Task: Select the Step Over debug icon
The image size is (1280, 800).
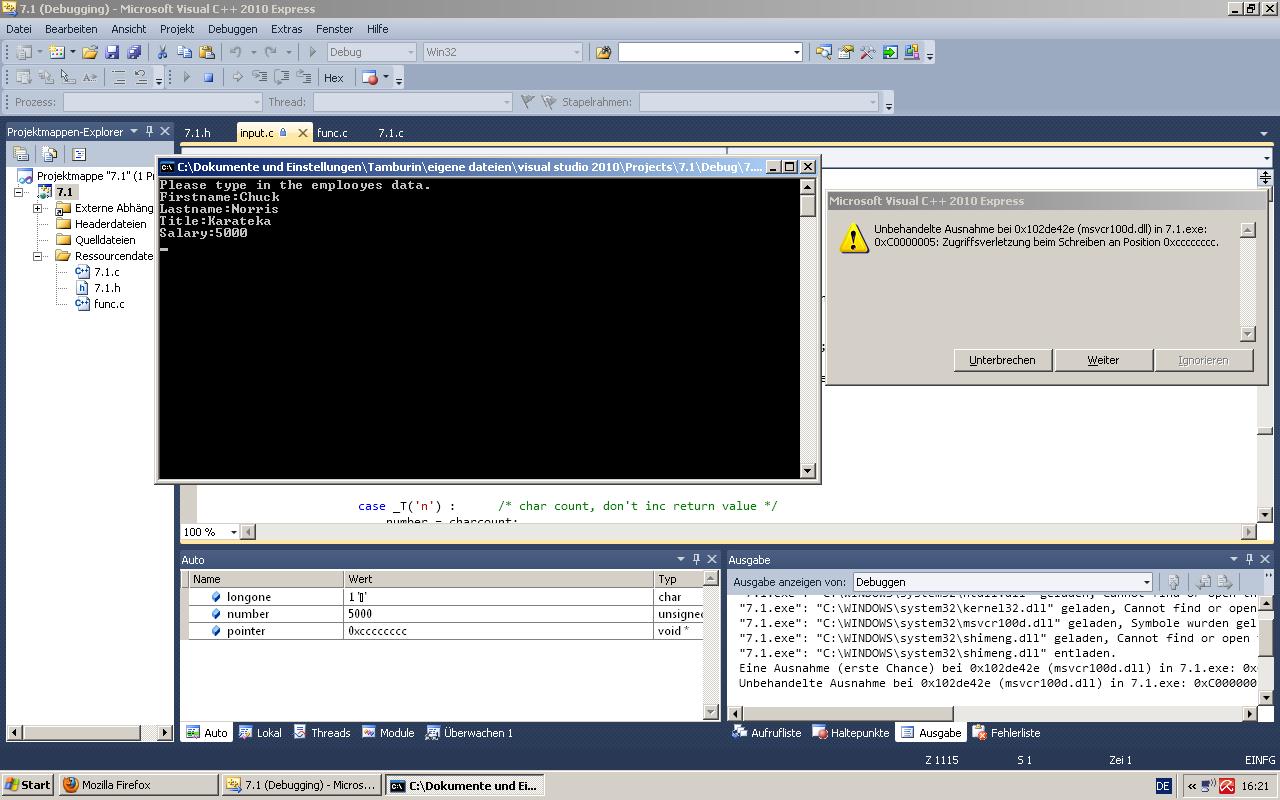Action: pos(284,77)
